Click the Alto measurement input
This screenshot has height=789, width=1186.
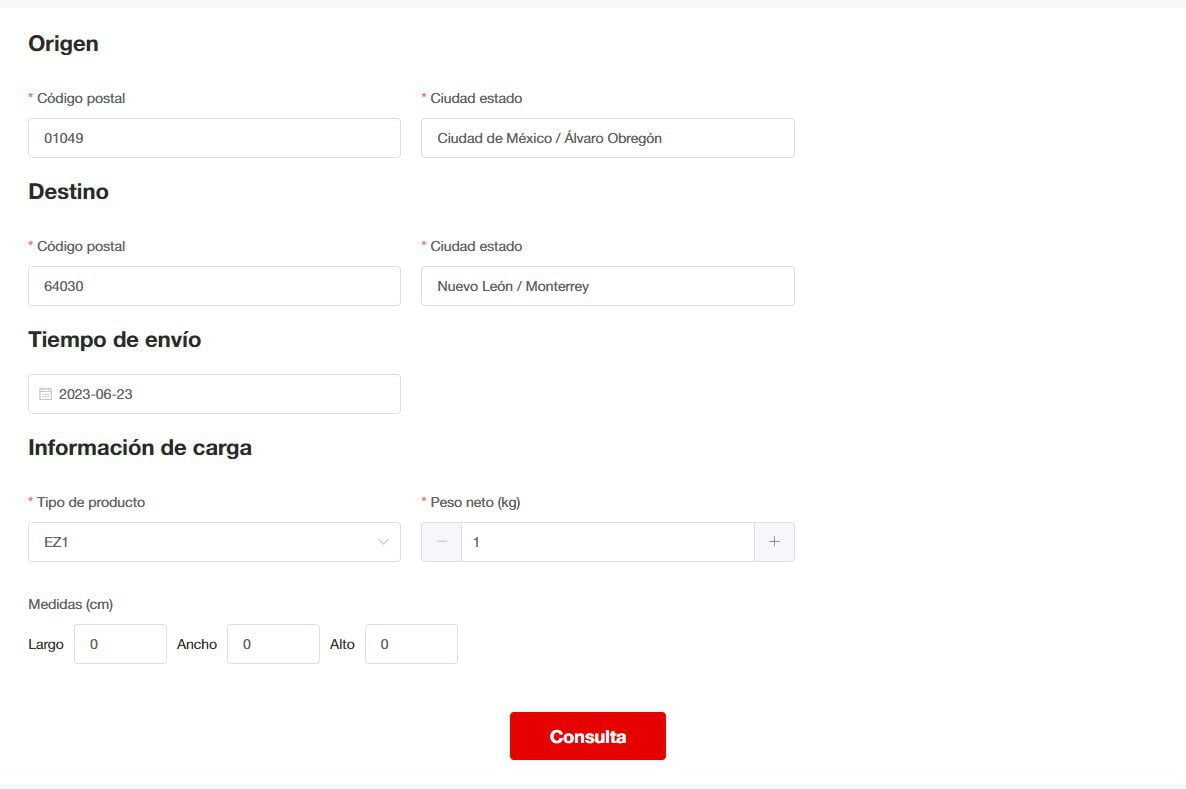coord(411,644)
